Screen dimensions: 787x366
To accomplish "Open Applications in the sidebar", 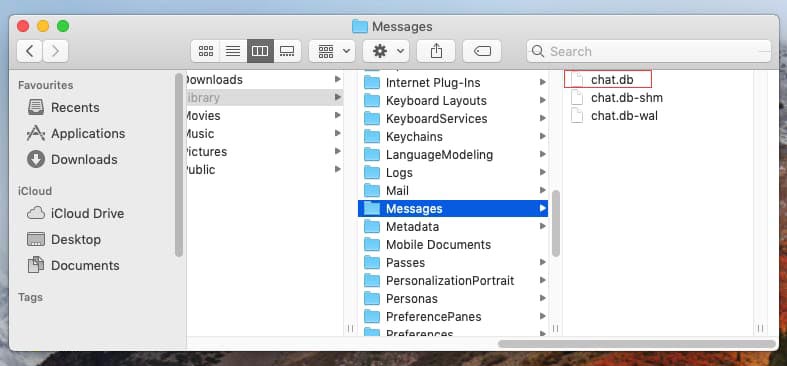I will (76, 134).
